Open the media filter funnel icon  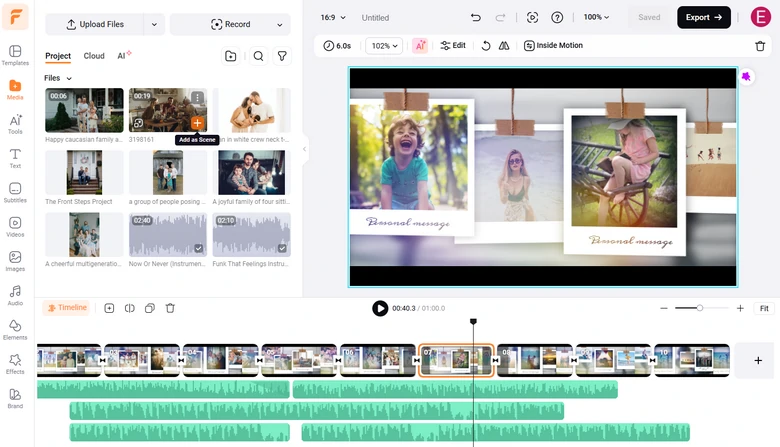click(x=282, y=56)
